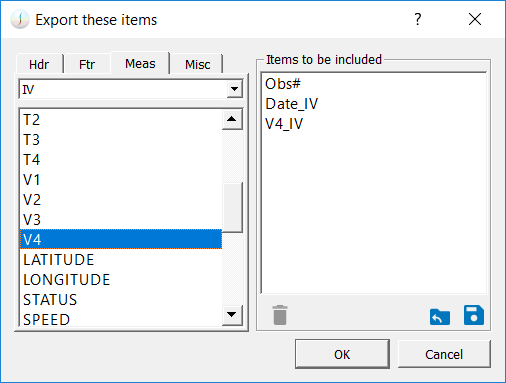Click the list scroll down arrow
The width and height of the screenshot is (506, 383).
click(x=232, y=314)
